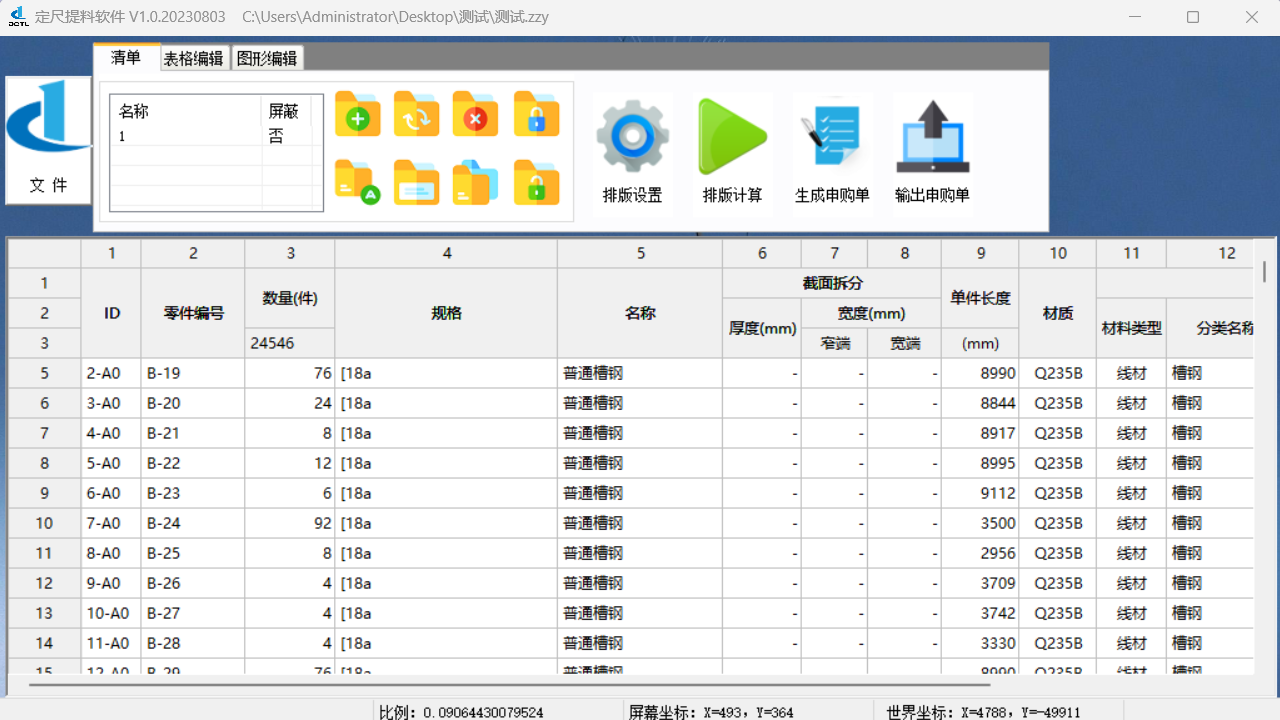Switch to the 表格编辑 tab
Viewport: 1280px width, 720px height.
click(193, 58)
